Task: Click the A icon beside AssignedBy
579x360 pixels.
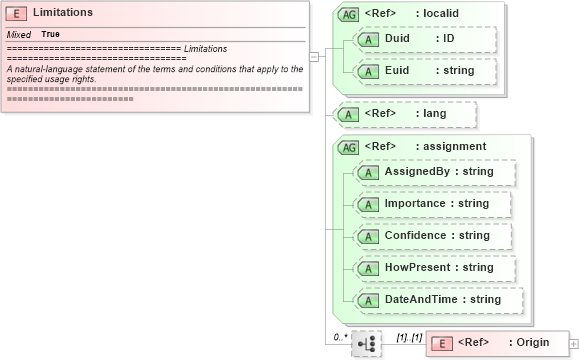Action: click(368, 172)
